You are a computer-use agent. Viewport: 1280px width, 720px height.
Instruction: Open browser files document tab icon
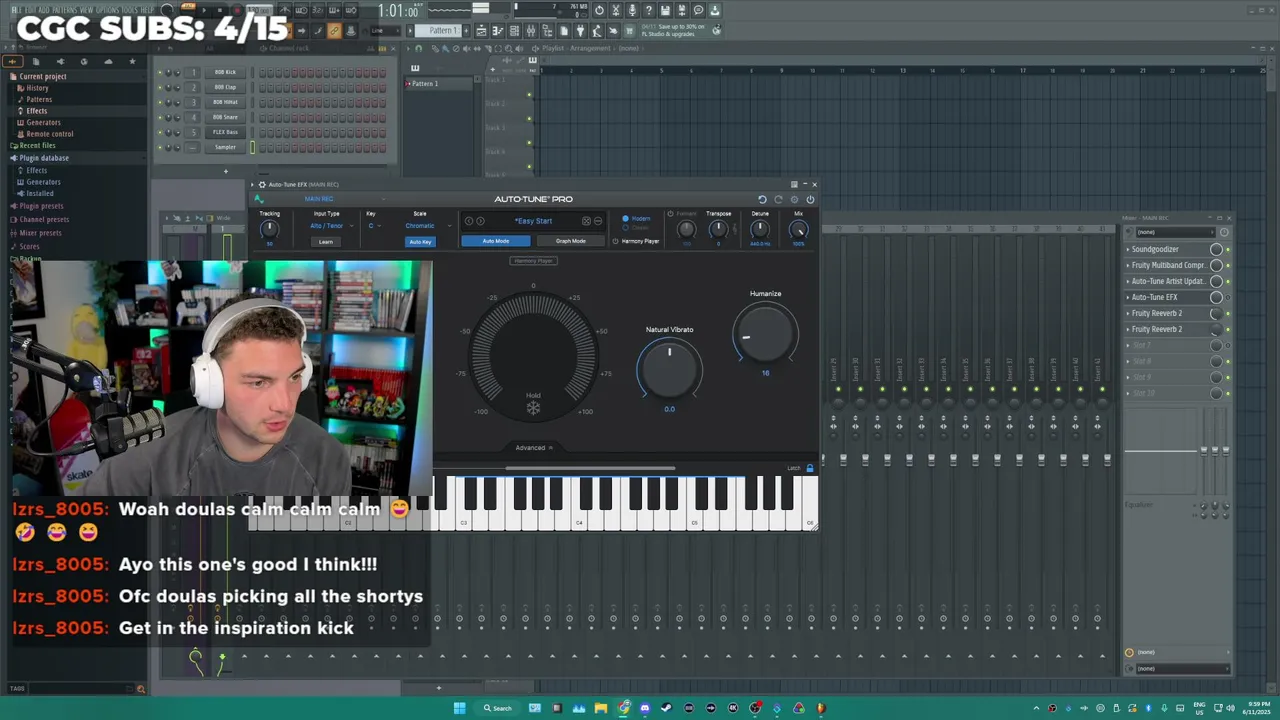click(36, 61)
